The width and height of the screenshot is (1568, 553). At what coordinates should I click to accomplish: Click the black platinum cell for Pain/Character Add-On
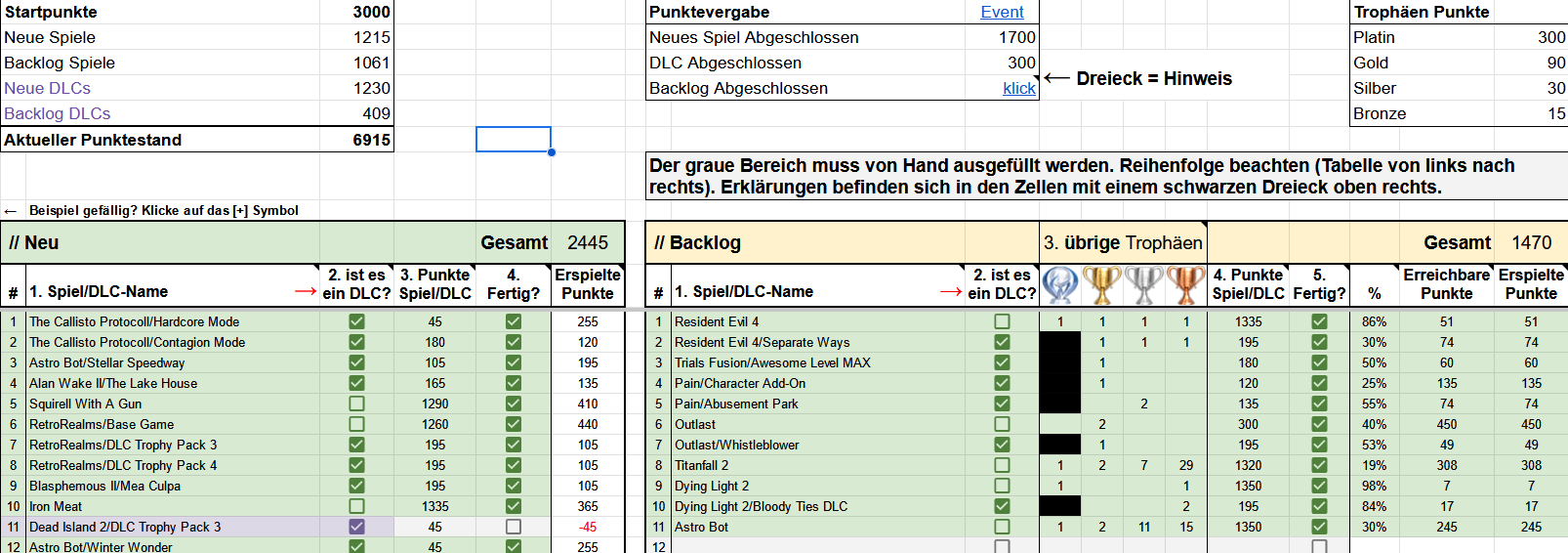point(1060,383)
